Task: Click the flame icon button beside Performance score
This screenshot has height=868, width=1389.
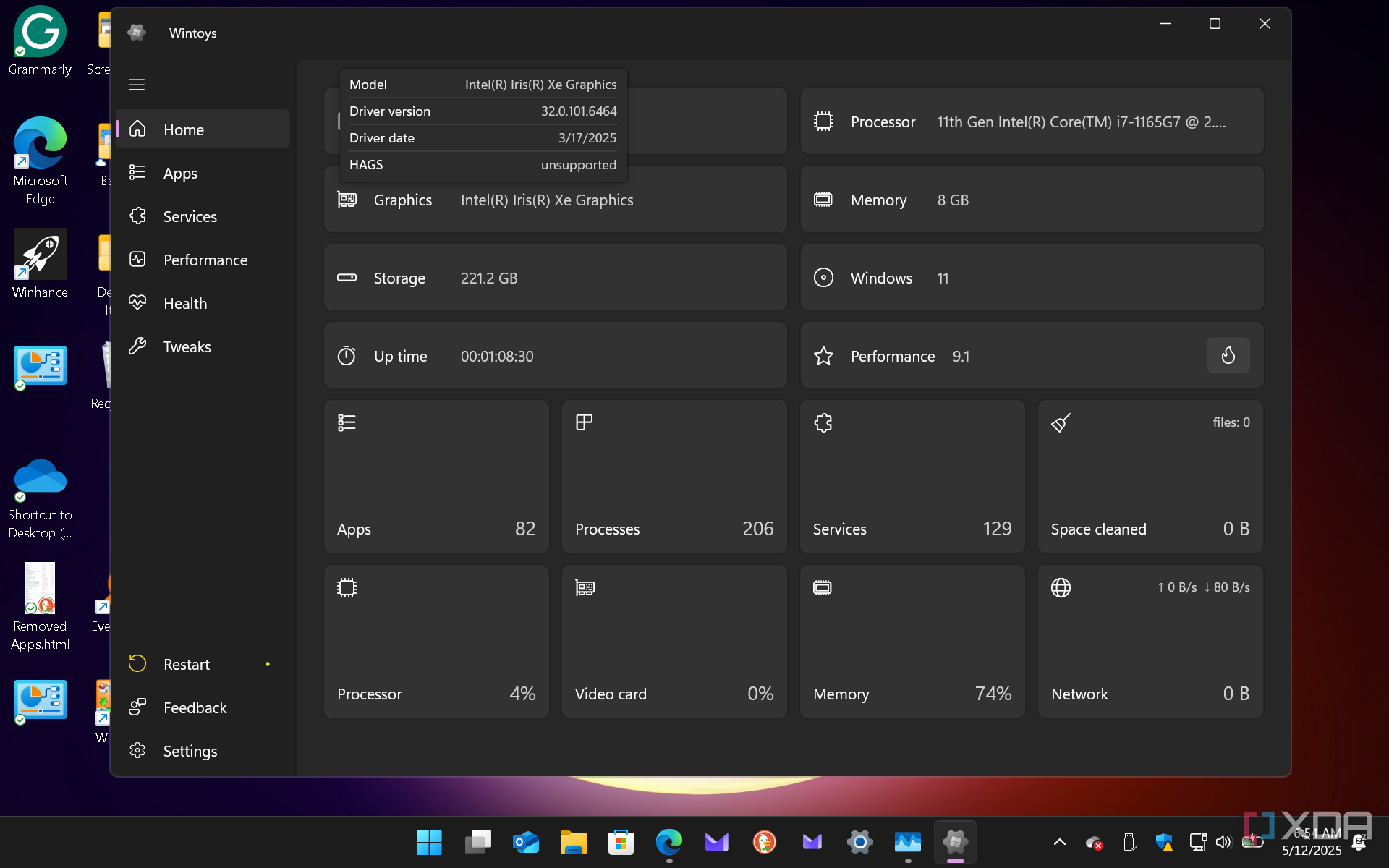Action: pos(1228,355)
